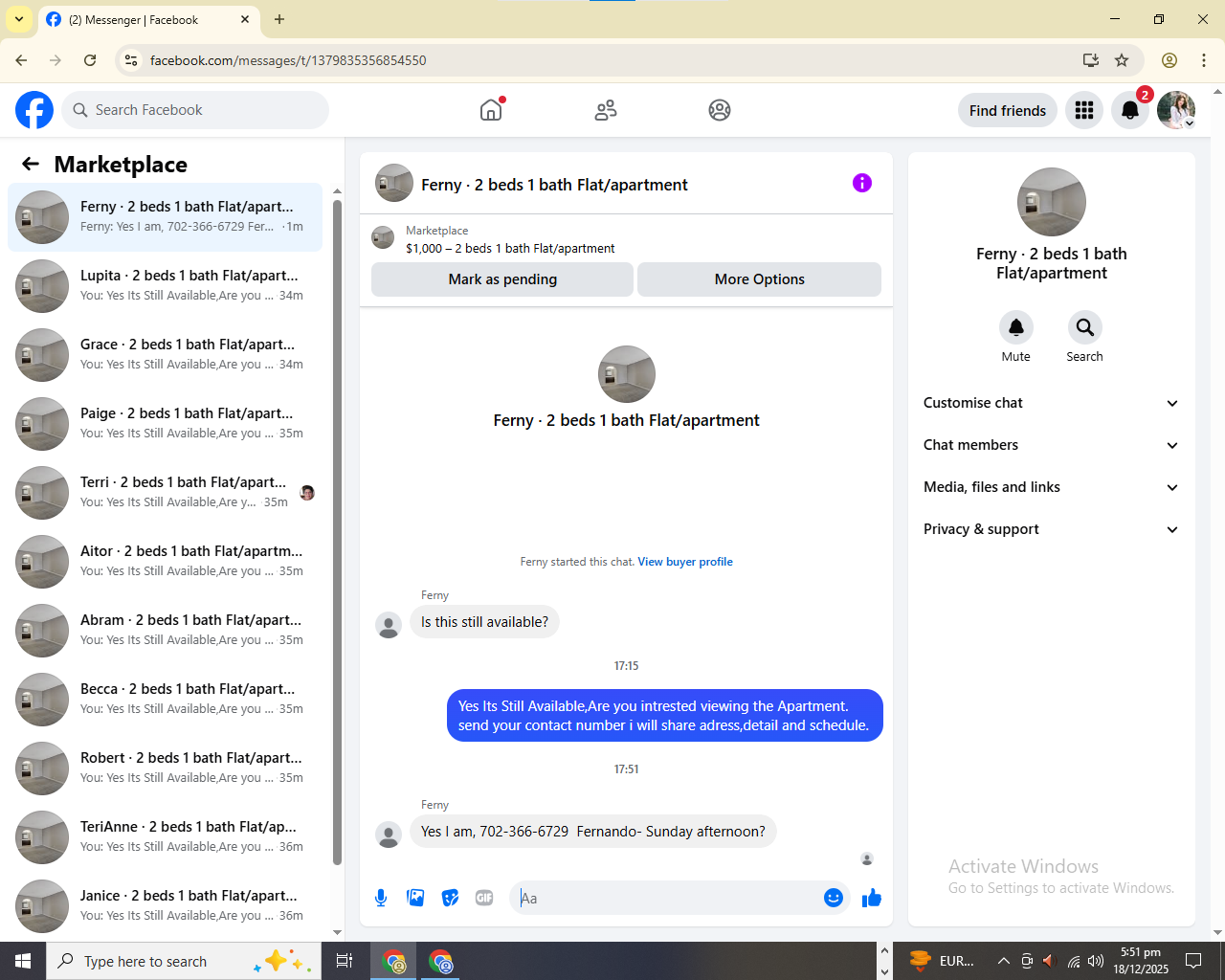The height and width of the screenshot is (980, 1225).
Task: Open the Groups icon in top navigation
Action: pyautogui.click(x=720, y=110)
